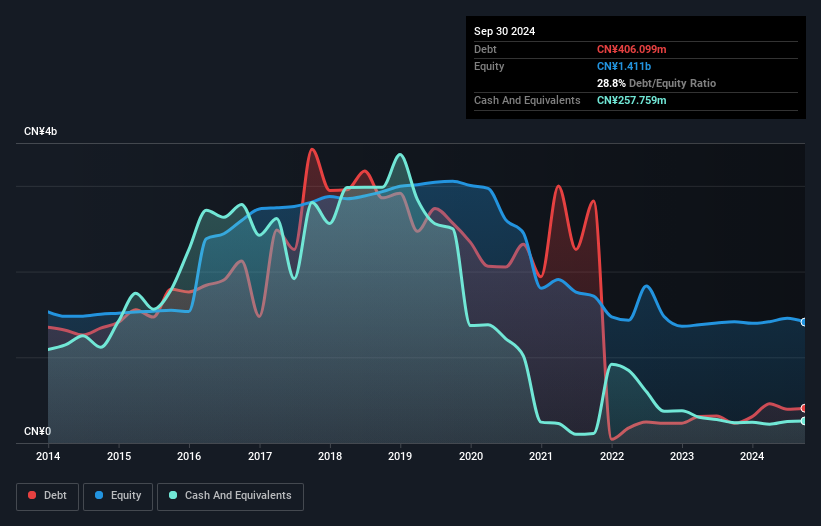Click the CN¥4b y-axis label
The height and width of the screenshot is (526, 821).
coord(40,131)
